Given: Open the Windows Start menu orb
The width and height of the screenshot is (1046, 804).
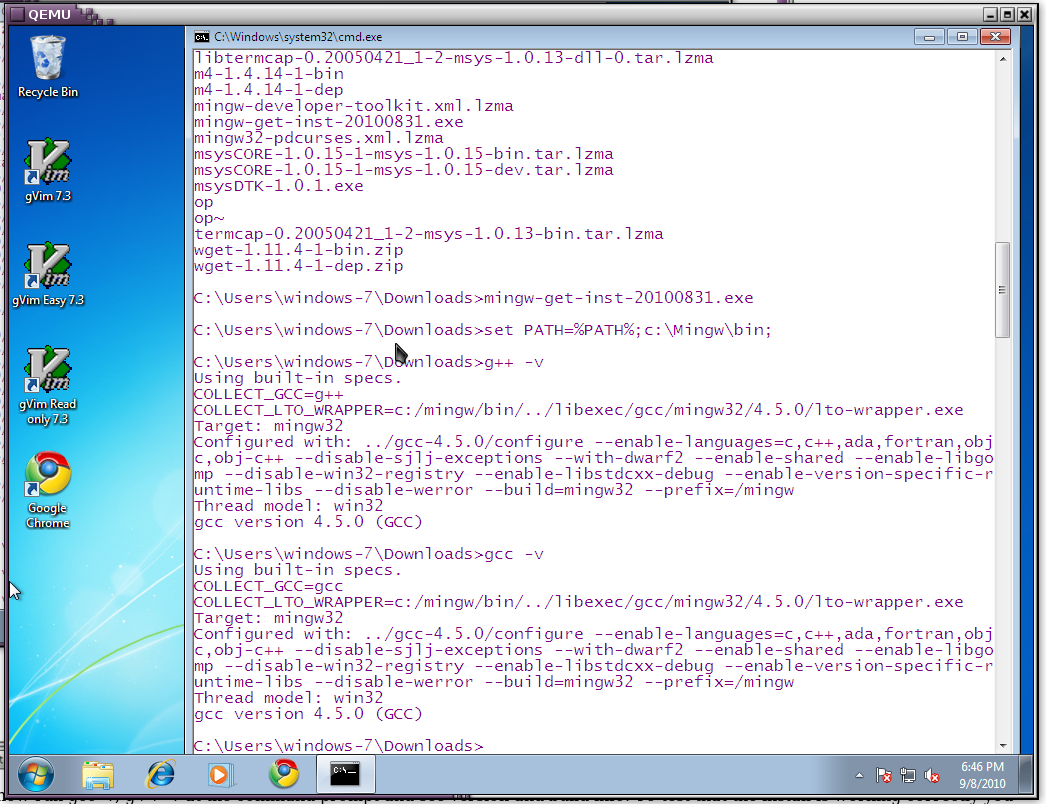Looking at the screenshot, I should [36, 774].
